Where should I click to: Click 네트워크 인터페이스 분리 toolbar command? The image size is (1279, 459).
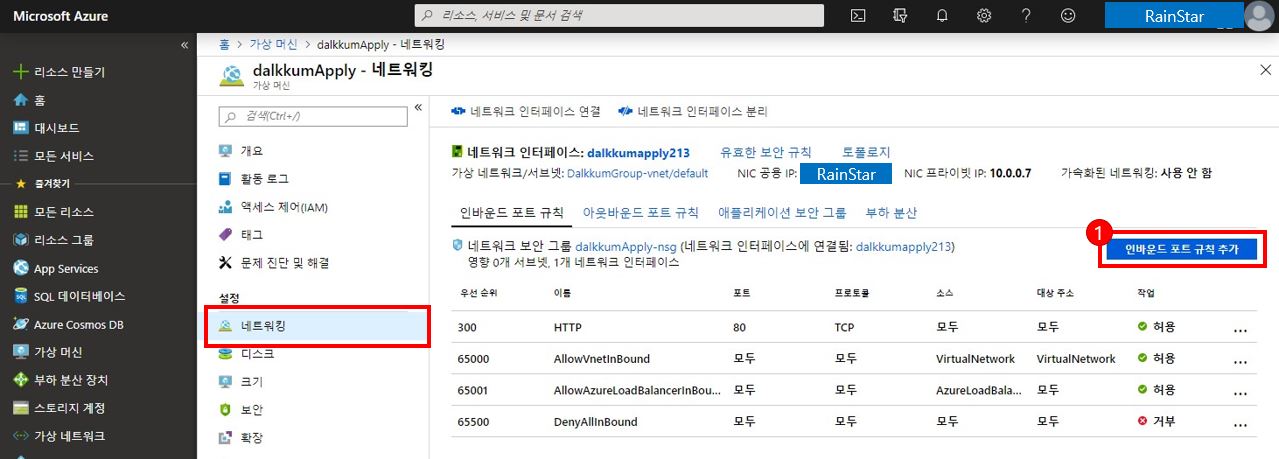point(693,112)
